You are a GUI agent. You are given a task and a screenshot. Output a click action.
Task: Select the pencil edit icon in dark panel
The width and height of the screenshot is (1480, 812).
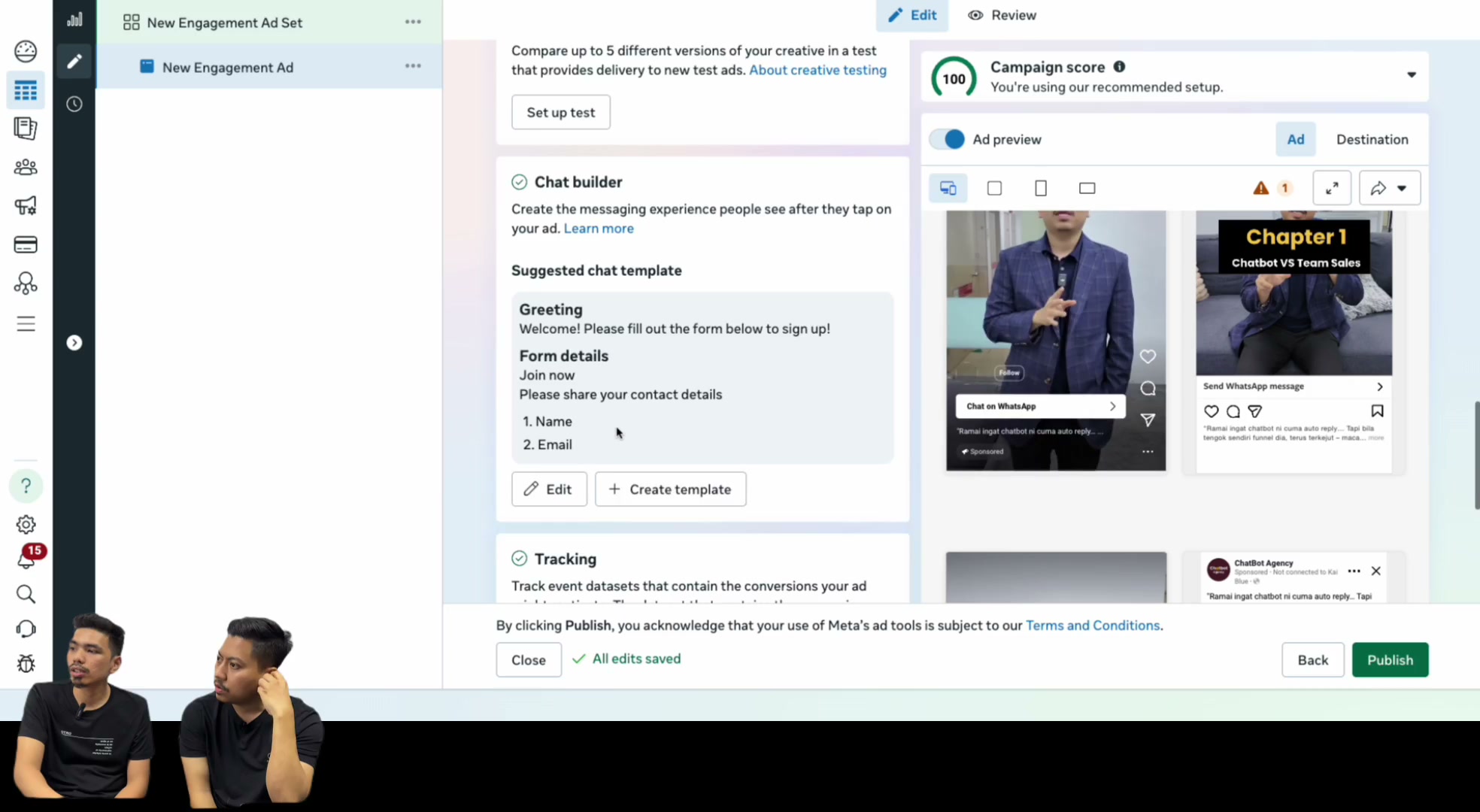click(74, 61)
